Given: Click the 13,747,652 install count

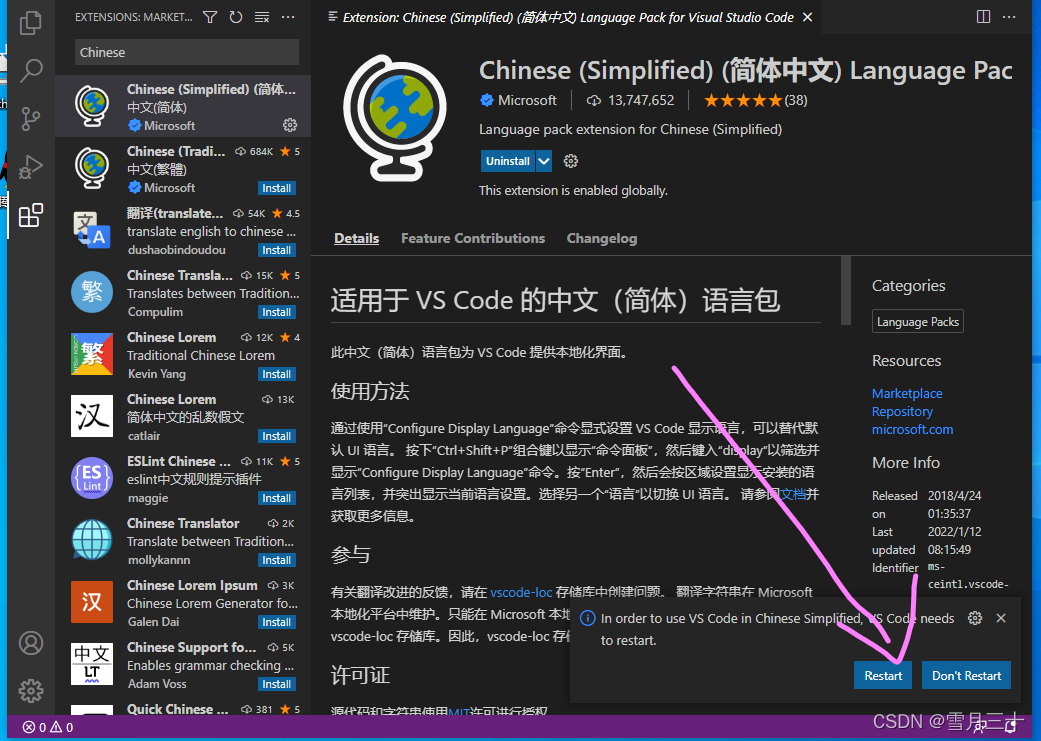Looking at the screenshot, I should click(x=631, y=100).
